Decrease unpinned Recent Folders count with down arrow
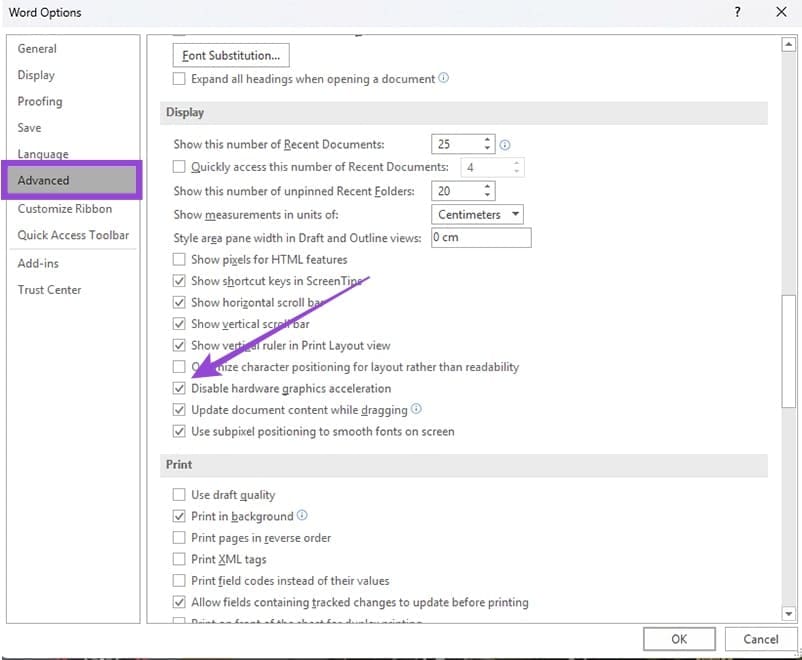802x660 pixels. coord(487,195)
